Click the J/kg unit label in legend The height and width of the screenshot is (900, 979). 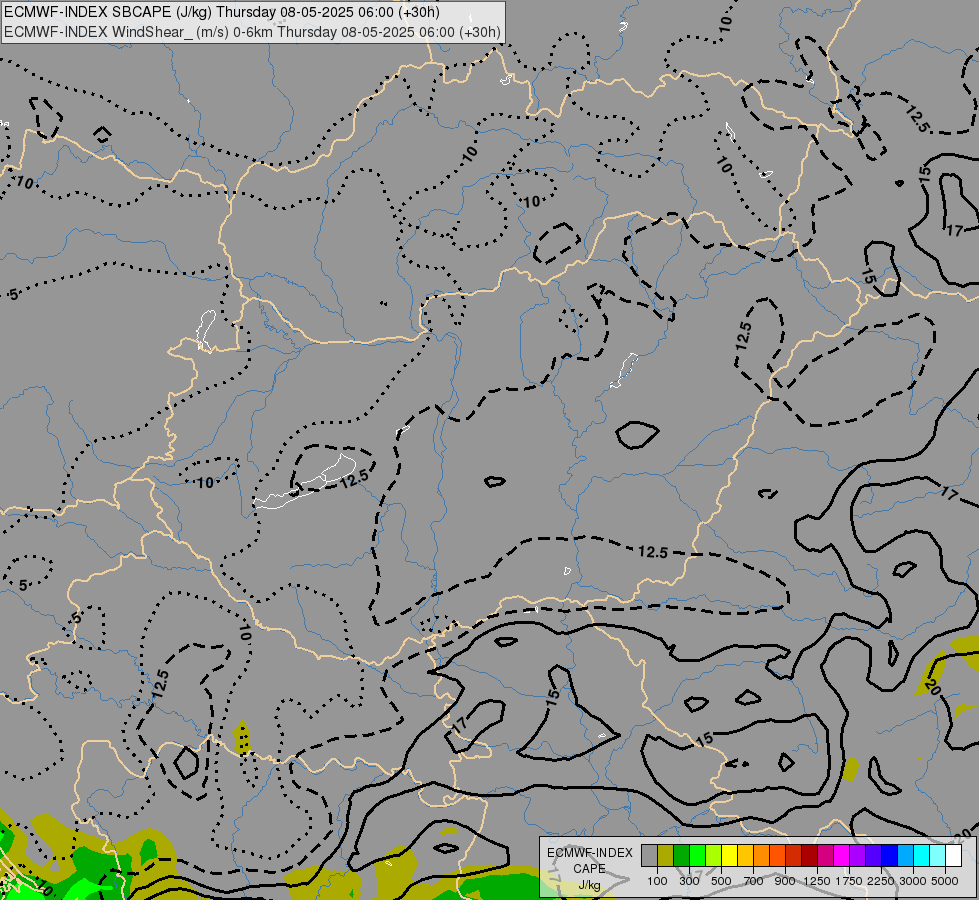pyautogui.click(x=589, y=886)
